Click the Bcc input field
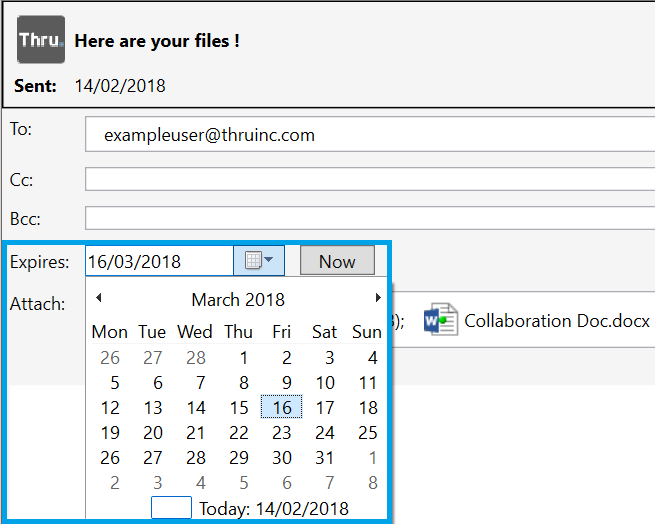The image size is (655, 524). coord(370,218)
